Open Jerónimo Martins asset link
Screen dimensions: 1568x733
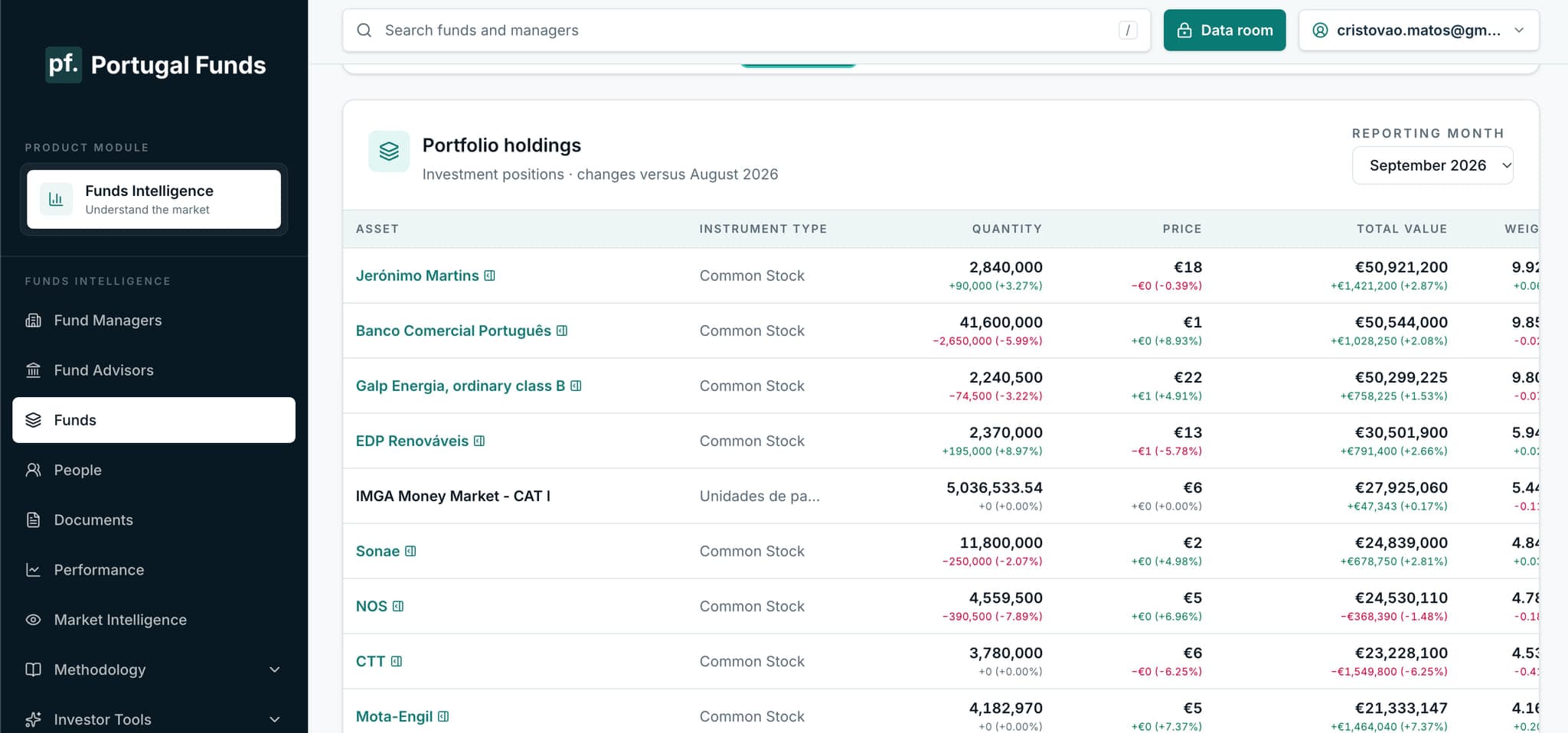pyautogui.click(x=417, y=275)
